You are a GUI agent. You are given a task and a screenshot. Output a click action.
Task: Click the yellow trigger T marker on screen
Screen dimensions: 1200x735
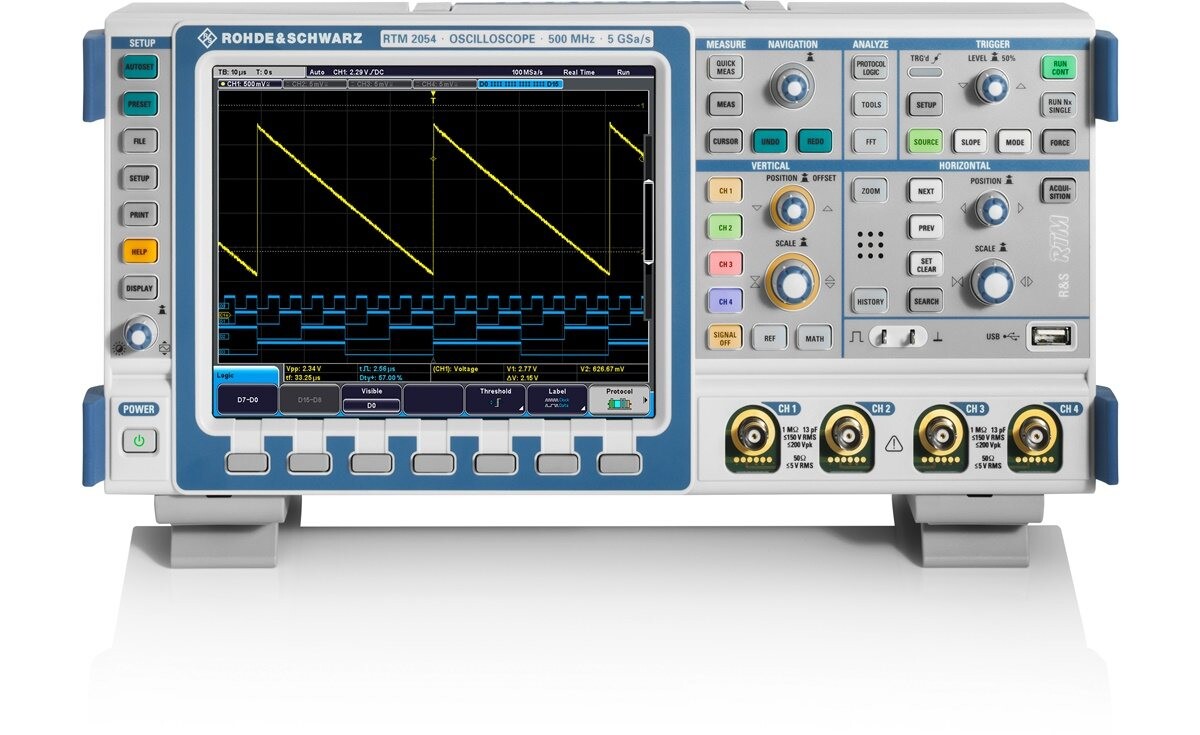[433, 99]
